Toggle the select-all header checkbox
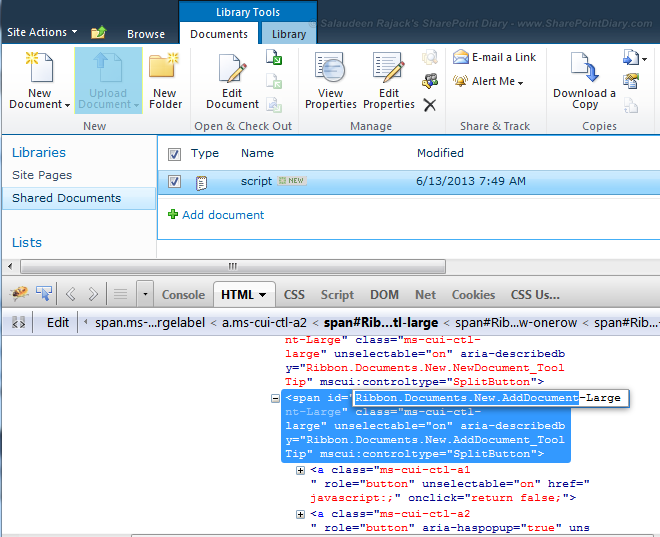 click(174, 154)
